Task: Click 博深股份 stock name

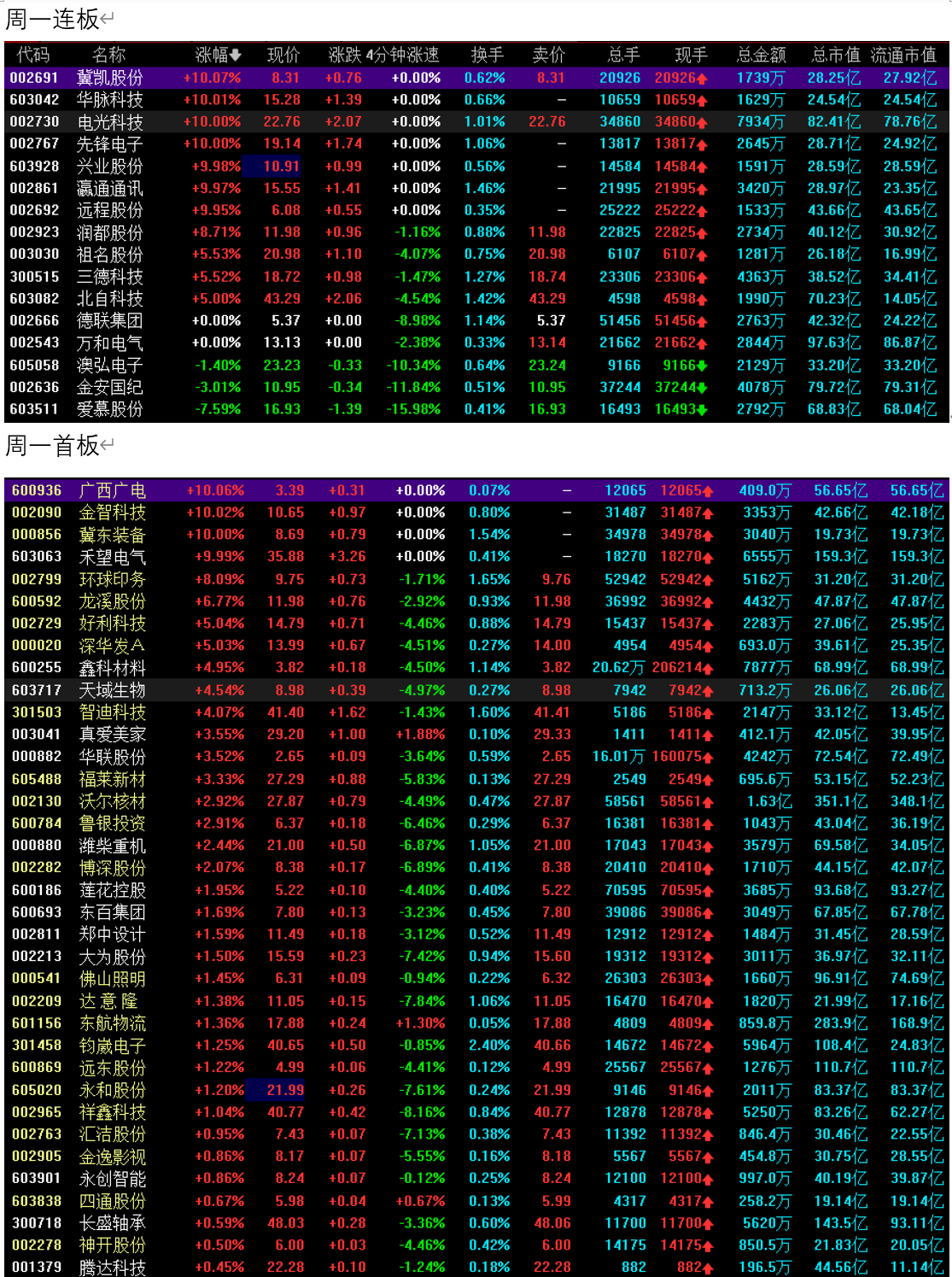Action: 113,869
